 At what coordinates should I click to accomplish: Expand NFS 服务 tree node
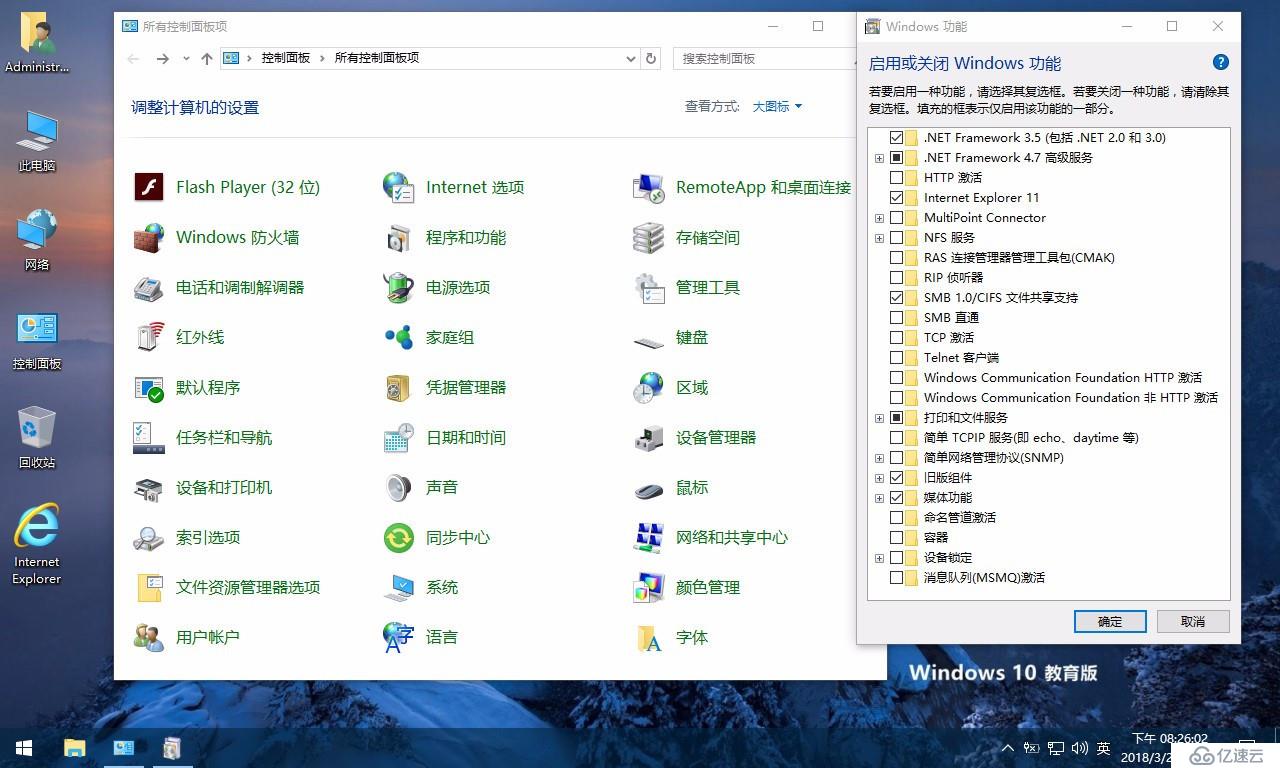pos(879,238)
